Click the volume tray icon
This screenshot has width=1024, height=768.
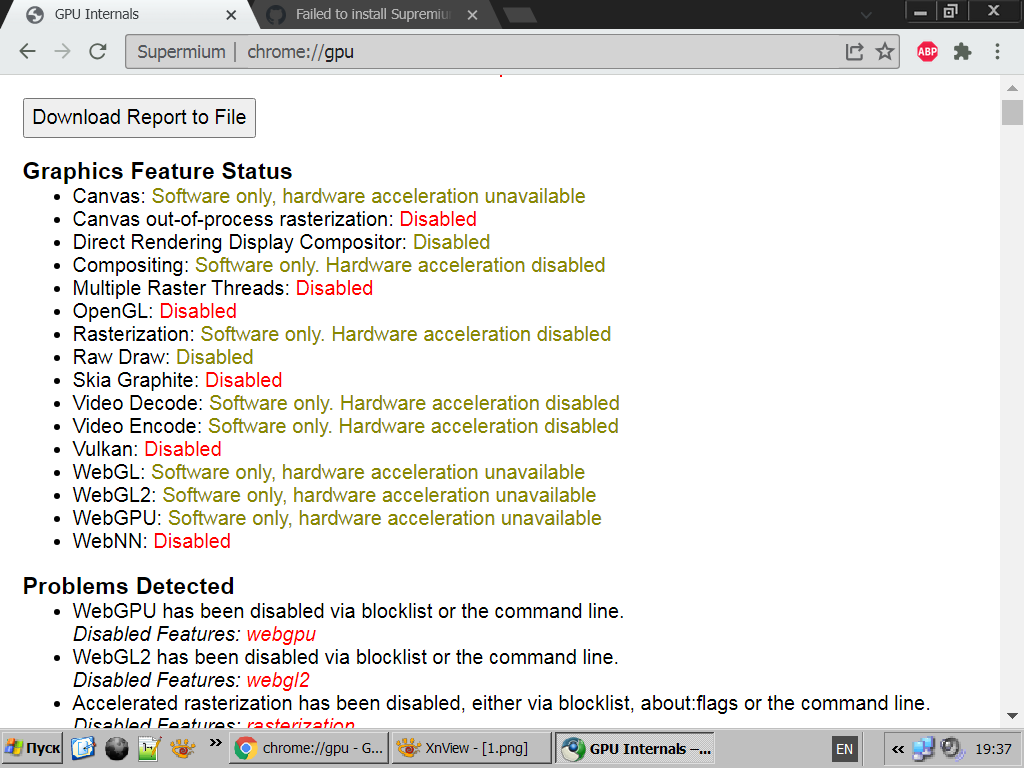click(952, 748)
